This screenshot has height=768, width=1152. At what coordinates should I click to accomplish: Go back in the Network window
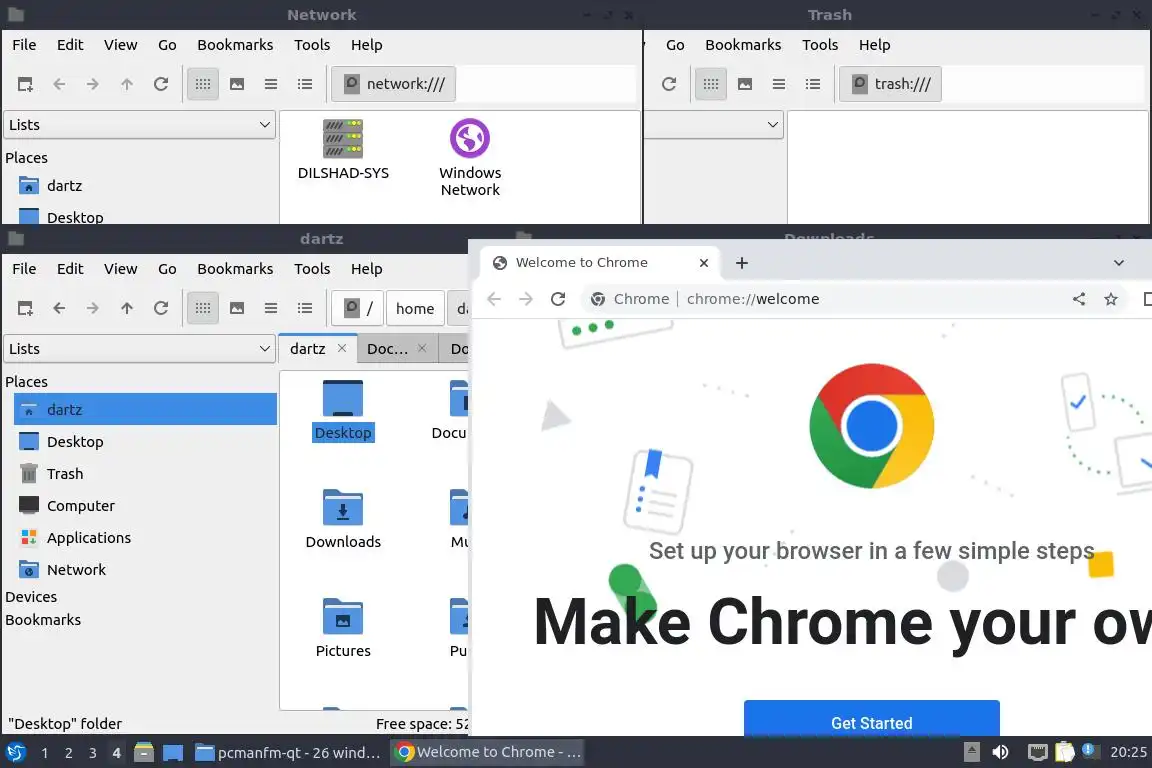tap(60, 84)
